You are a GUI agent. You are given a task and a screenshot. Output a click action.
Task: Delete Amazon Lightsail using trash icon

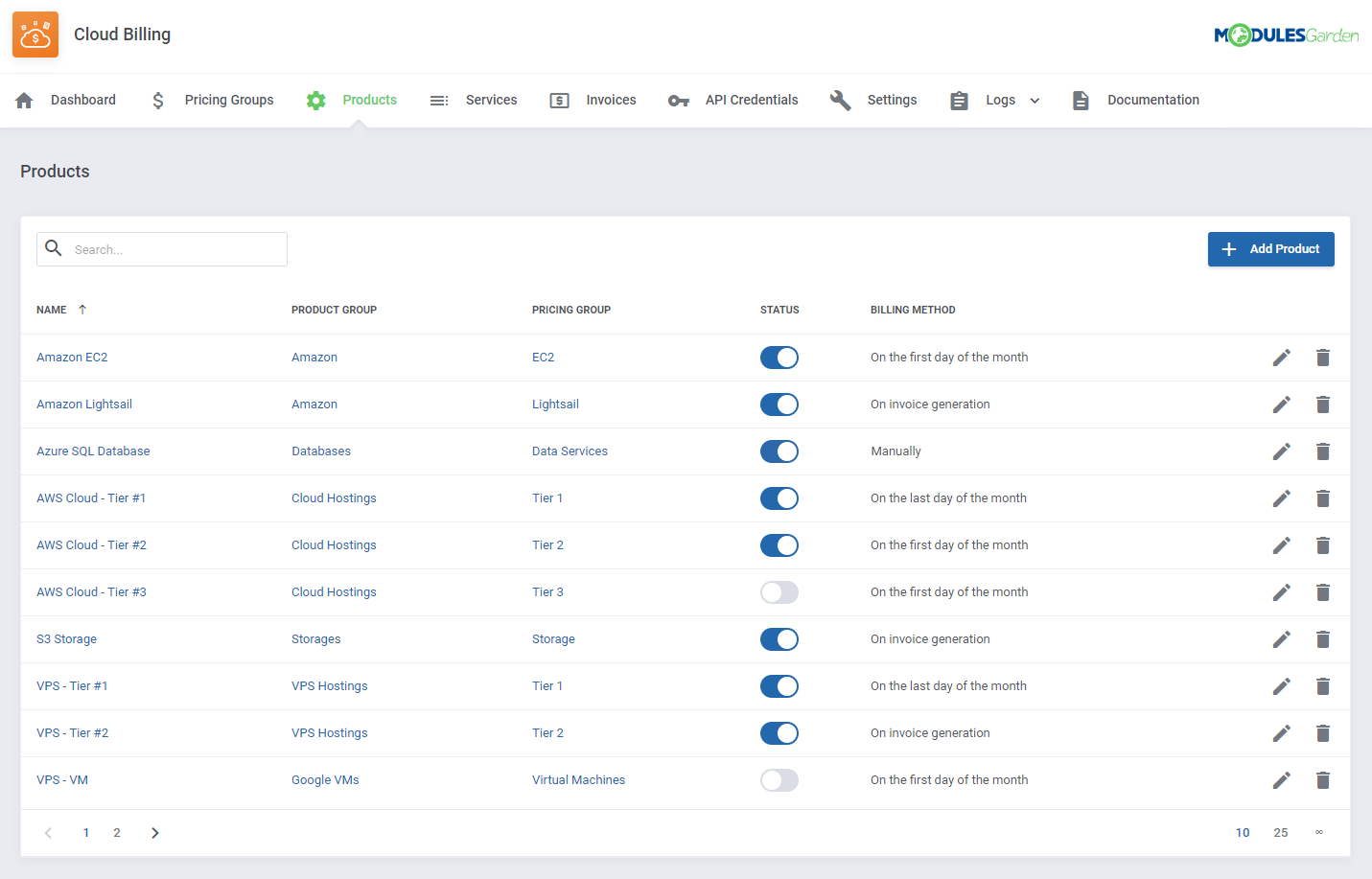1323,405
